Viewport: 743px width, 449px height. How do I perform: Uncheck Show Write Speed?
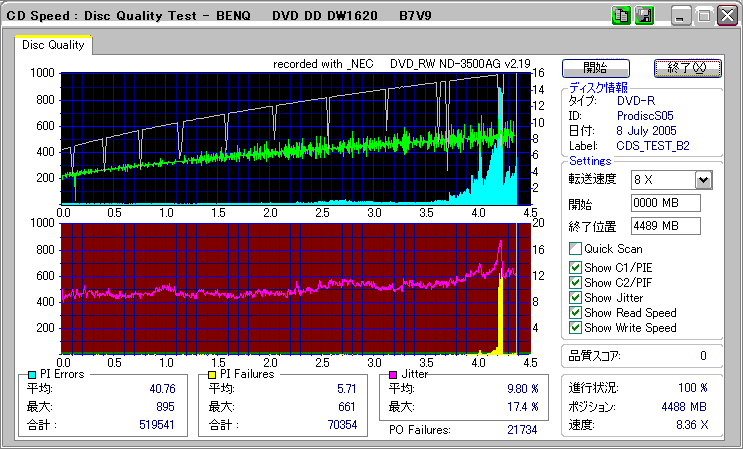click(x=575, y=328)
